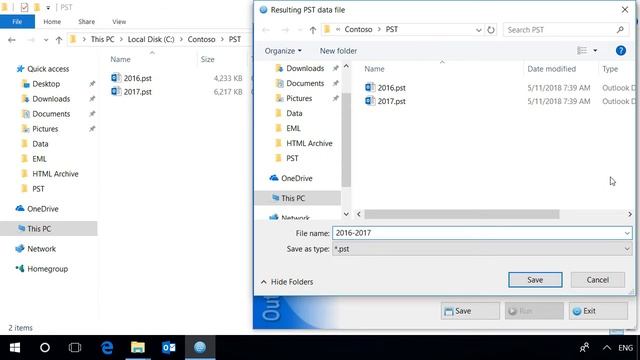Viewport: 640px width, 360px height.
Task: Open the View tab in File Explorer
Action: [119, 22]
